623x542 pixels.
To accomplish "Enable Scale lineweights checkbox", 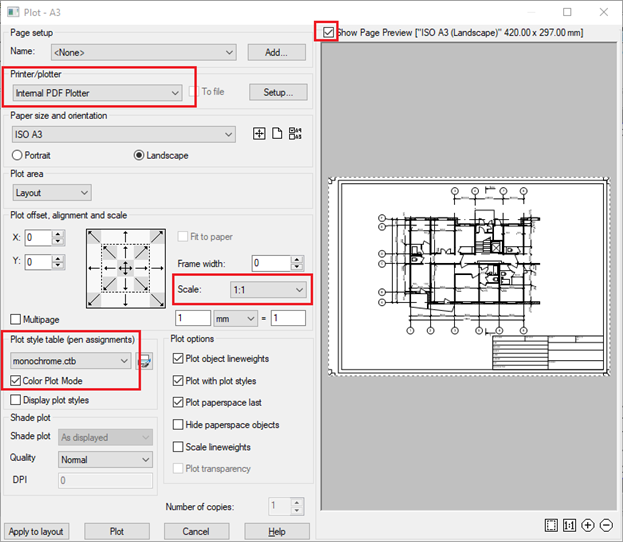I will [x=178, y=447].
